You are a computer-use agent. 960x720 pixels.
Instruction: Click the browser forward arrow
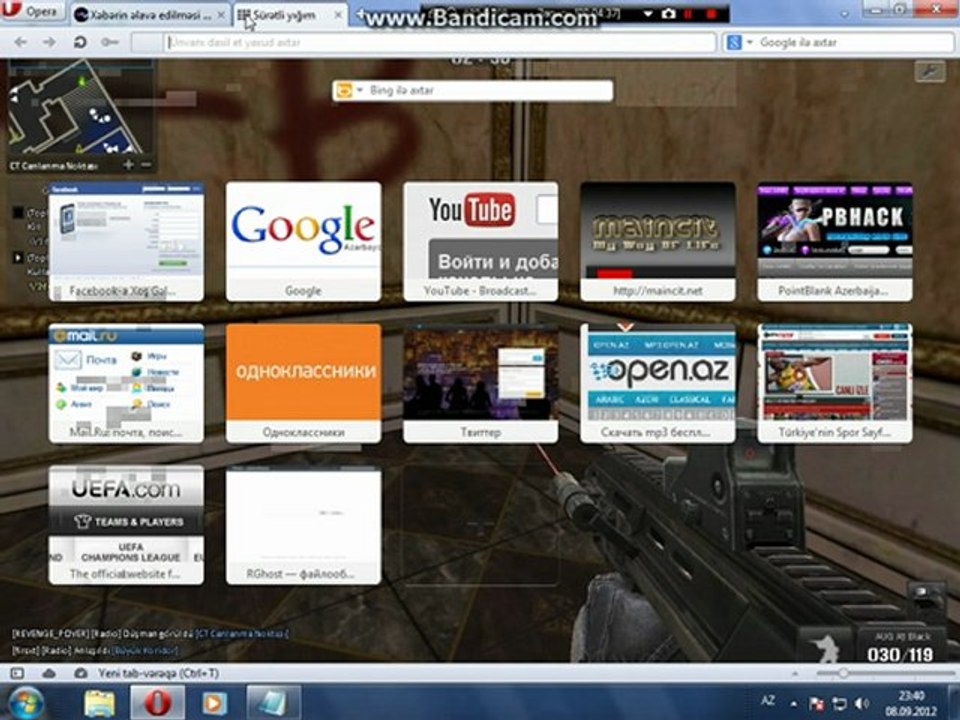(50, 42)
